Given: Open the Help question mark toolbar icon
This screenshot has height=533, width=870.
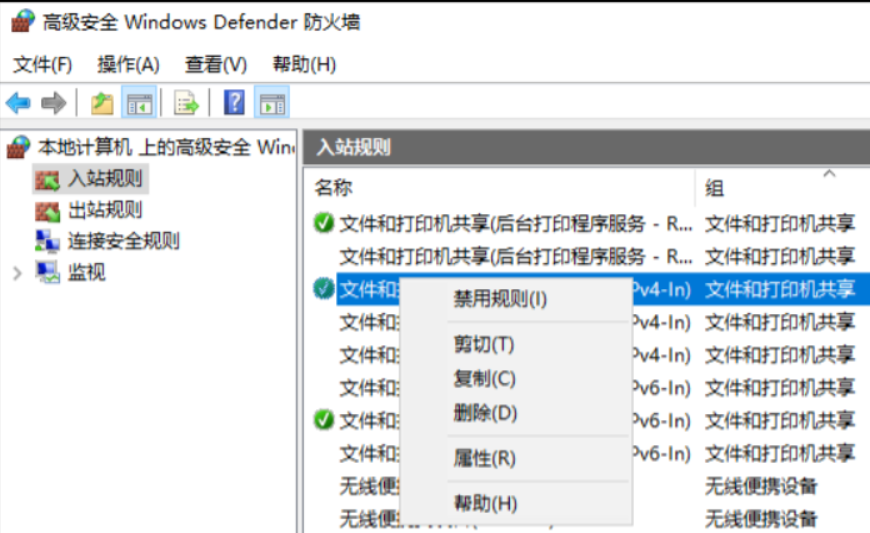Looking at the screenshot, I should coord(234,103).
